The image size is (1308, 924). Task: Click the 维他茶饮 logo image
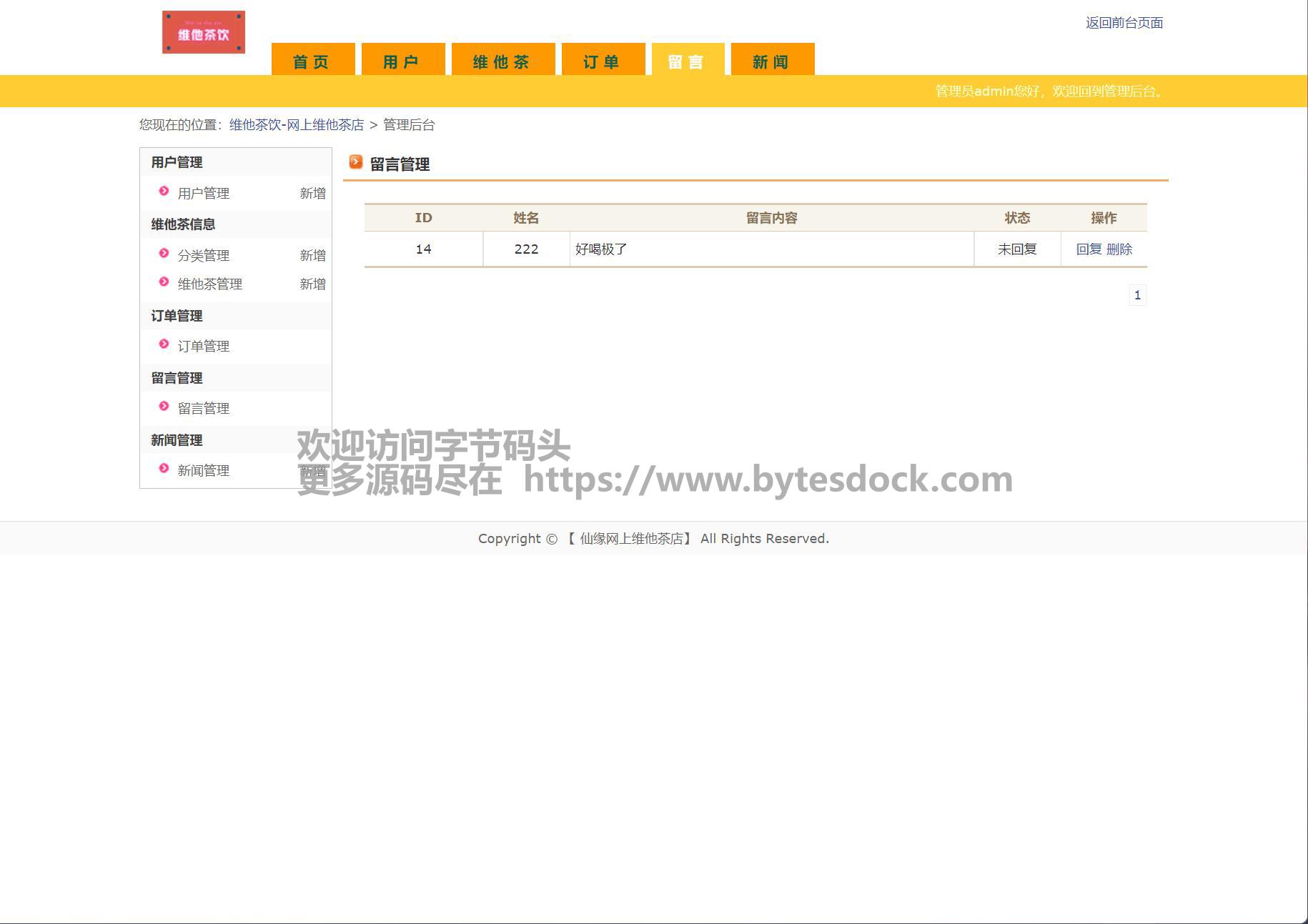coord(204,32)
